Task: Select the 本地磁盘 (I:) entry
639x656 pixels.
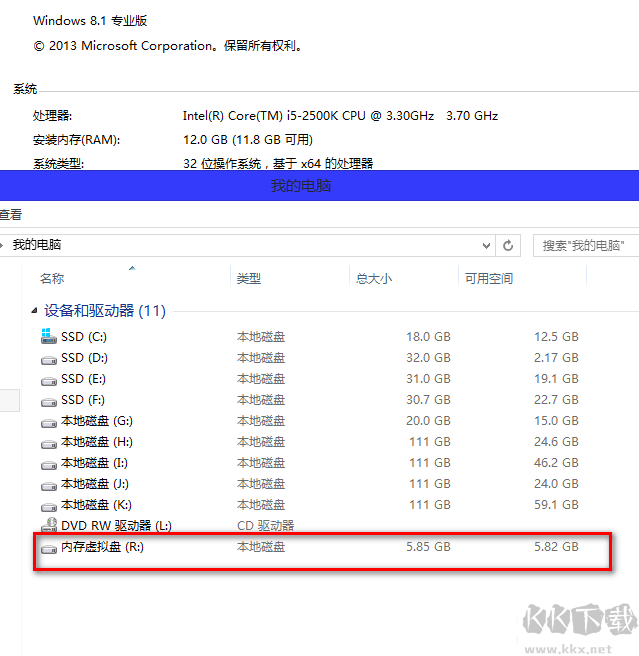Action: [x=94, y=463]
